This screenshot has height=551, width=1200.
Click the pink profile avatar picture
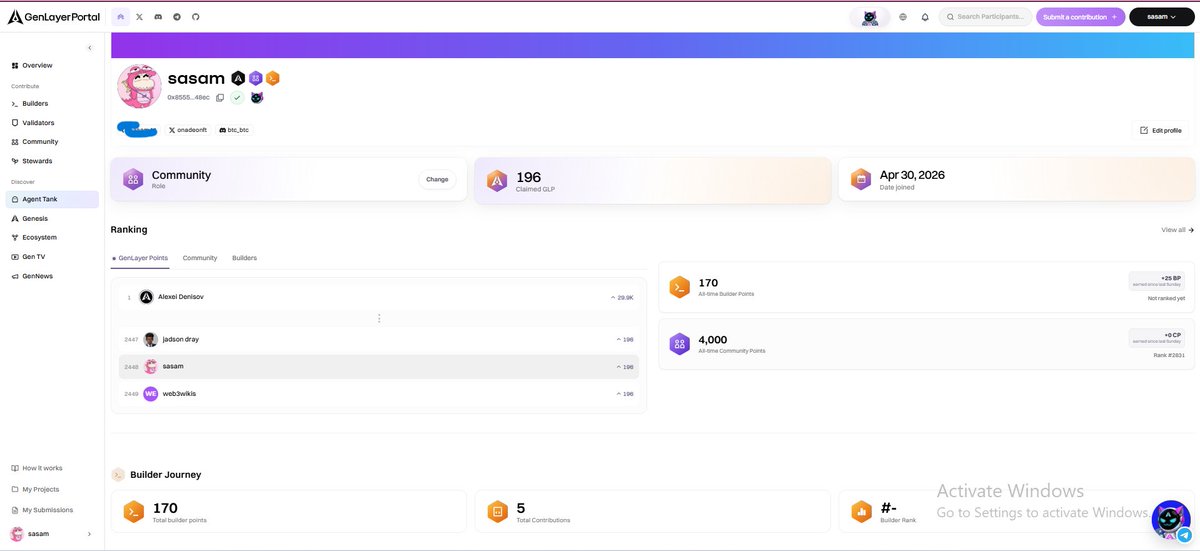coord(140,86)
